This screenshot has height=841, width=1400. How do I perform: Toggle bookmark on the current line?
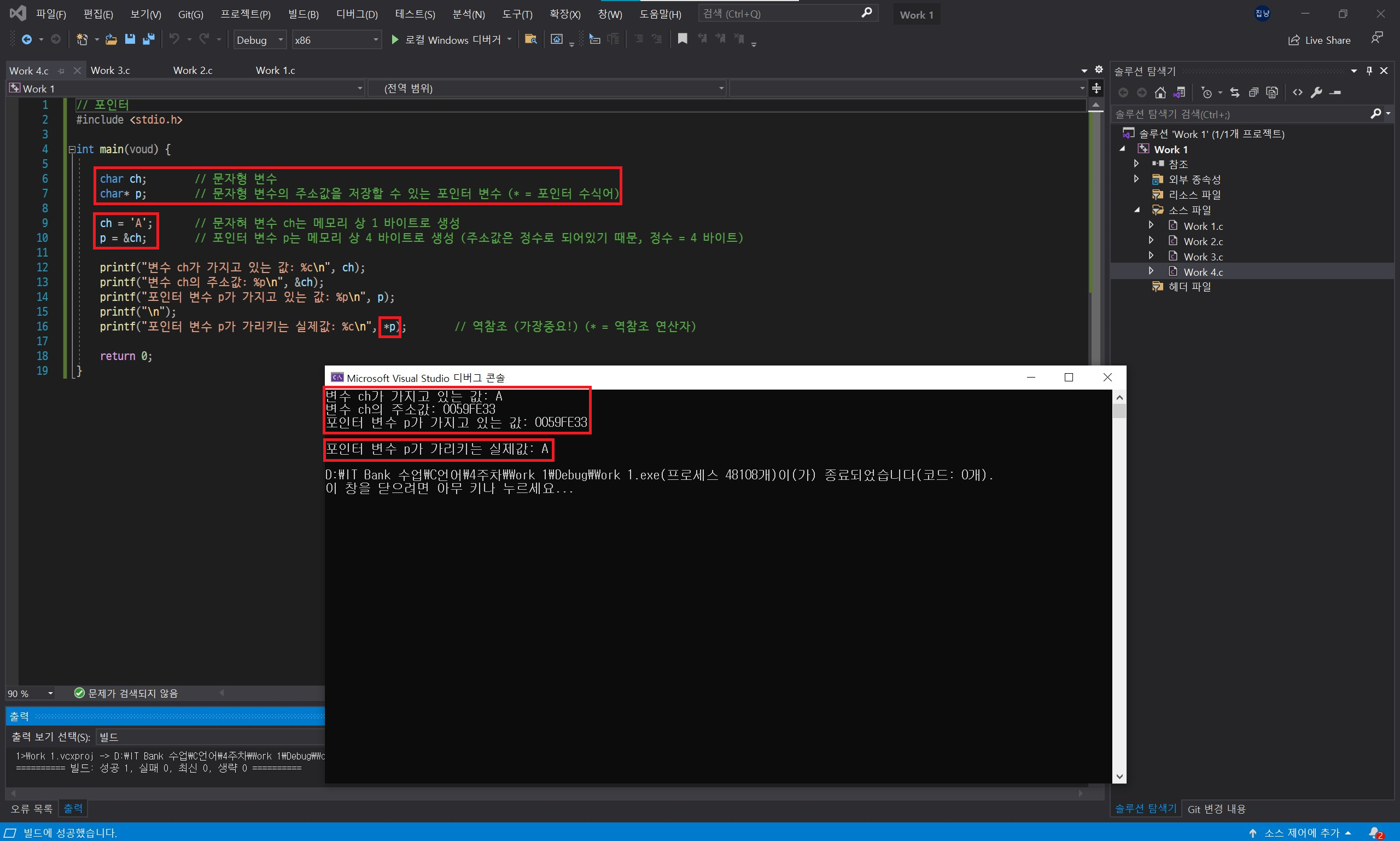pos(682,38)
